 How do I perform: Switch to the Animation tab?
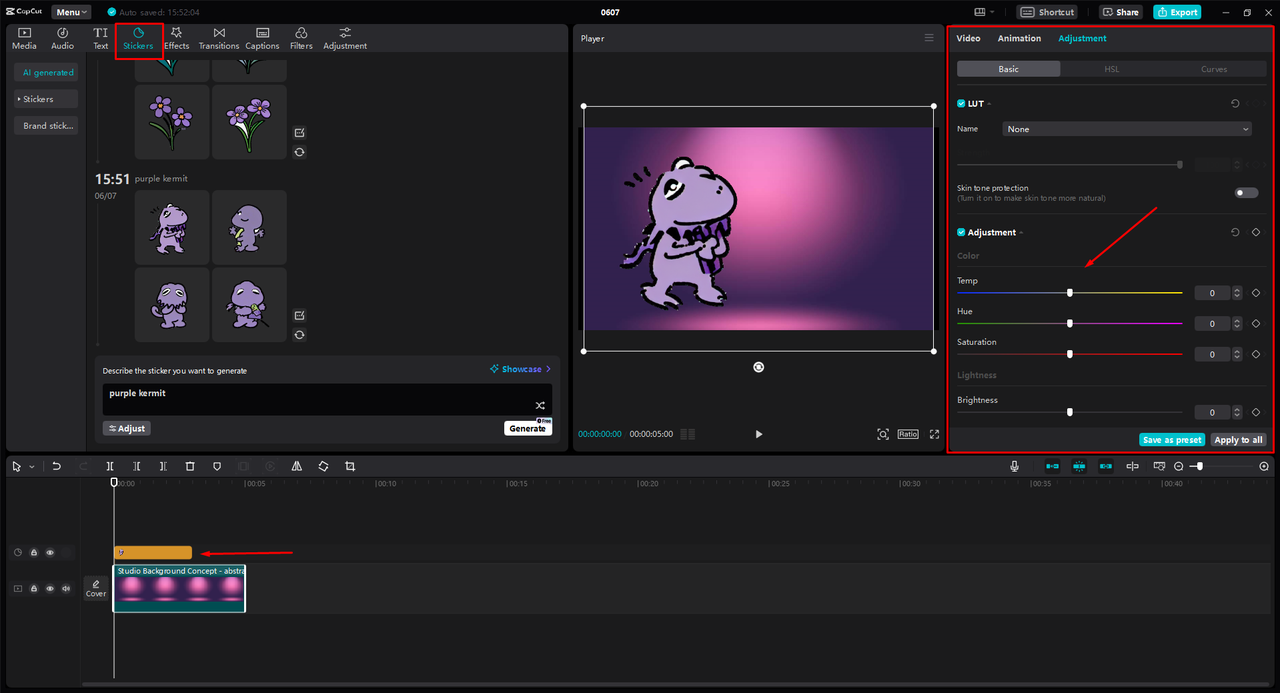point(1019,38)
